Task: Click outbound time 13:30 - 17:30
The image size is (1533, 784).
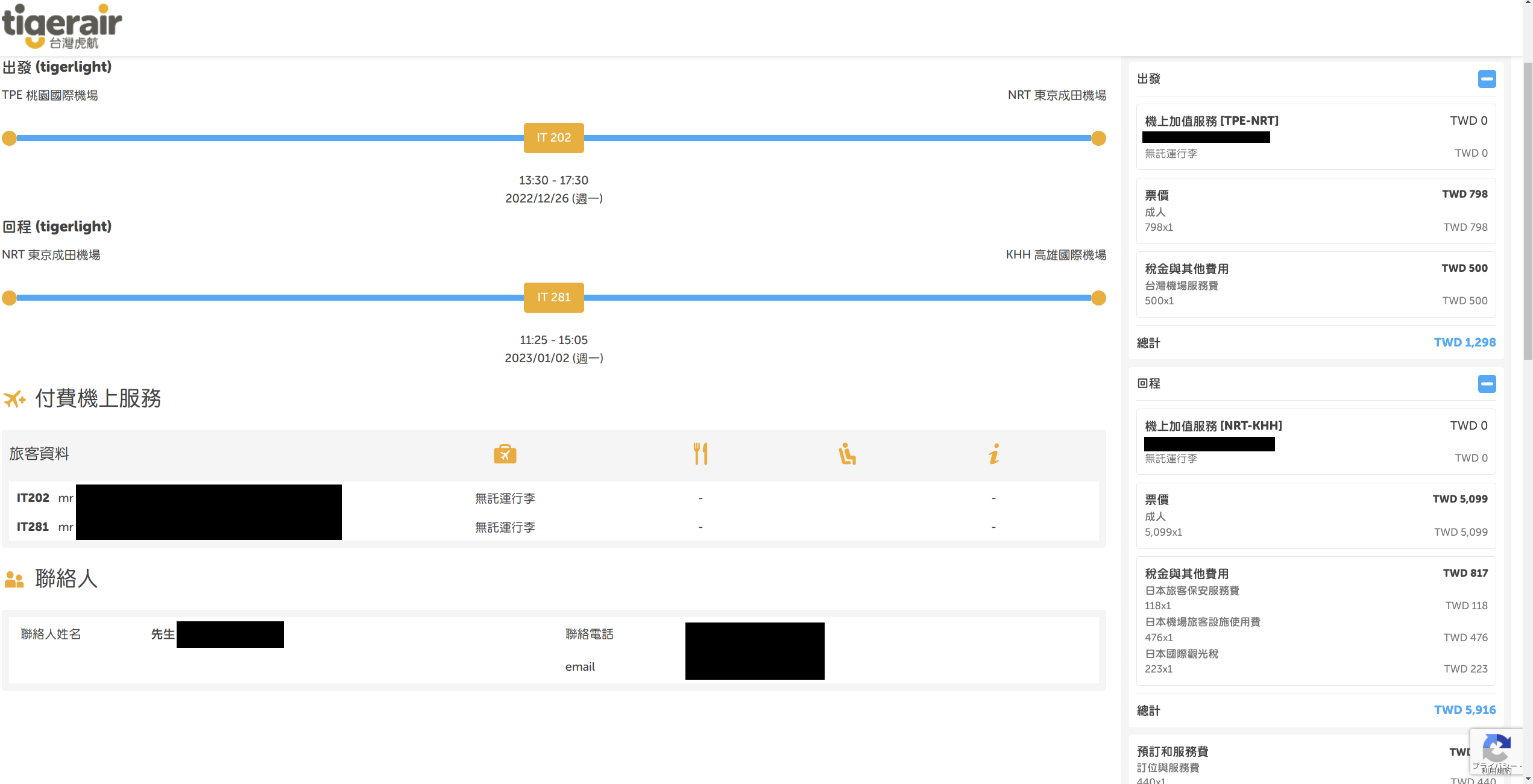Action: point(553,180)
